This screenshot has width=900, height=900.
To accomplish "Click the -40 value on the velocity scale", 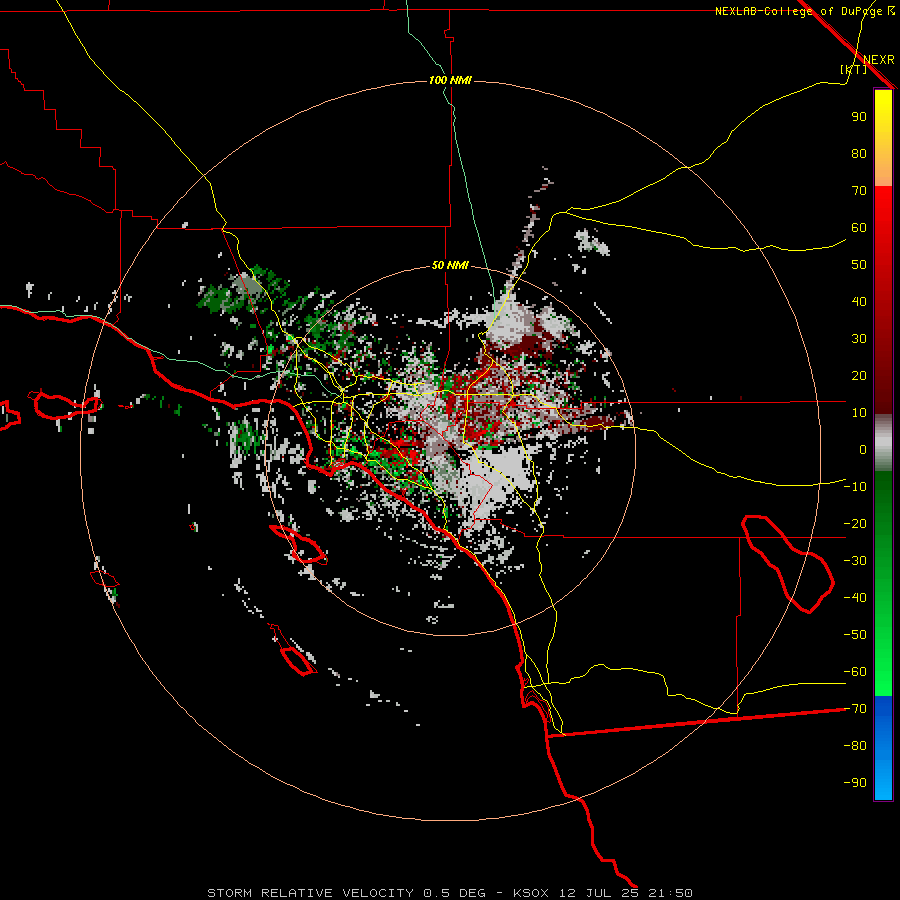I will (x=855, y=598).
